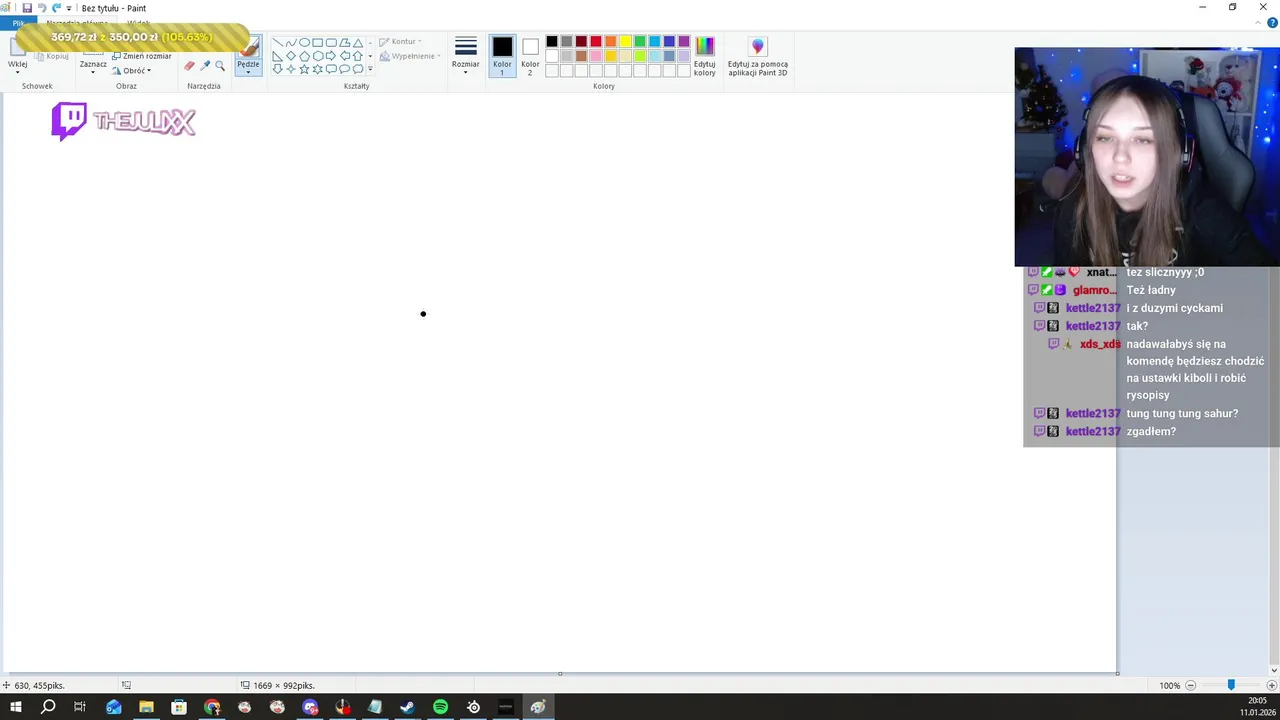The width and height of the screenshot is (1280, 720).
Task: Click the zoom slider handle
Action: point(1231,685)
